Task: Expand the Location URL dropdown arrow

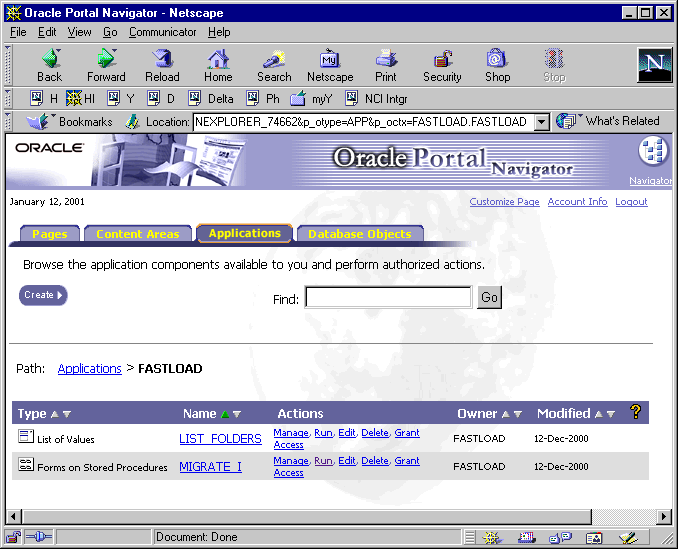Action: click(x=542, y=122)
